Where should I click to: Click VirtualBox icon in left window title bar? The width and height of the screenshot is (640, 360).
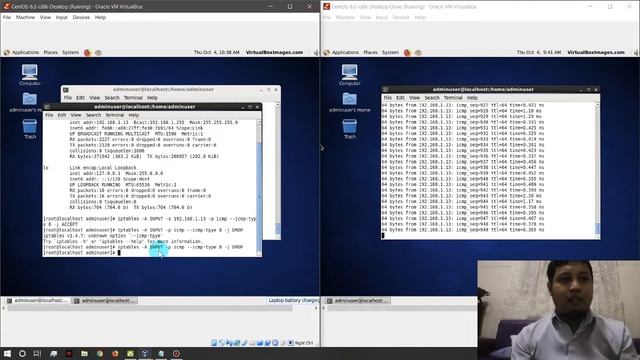pyautogui.click(x=6, y=6)
